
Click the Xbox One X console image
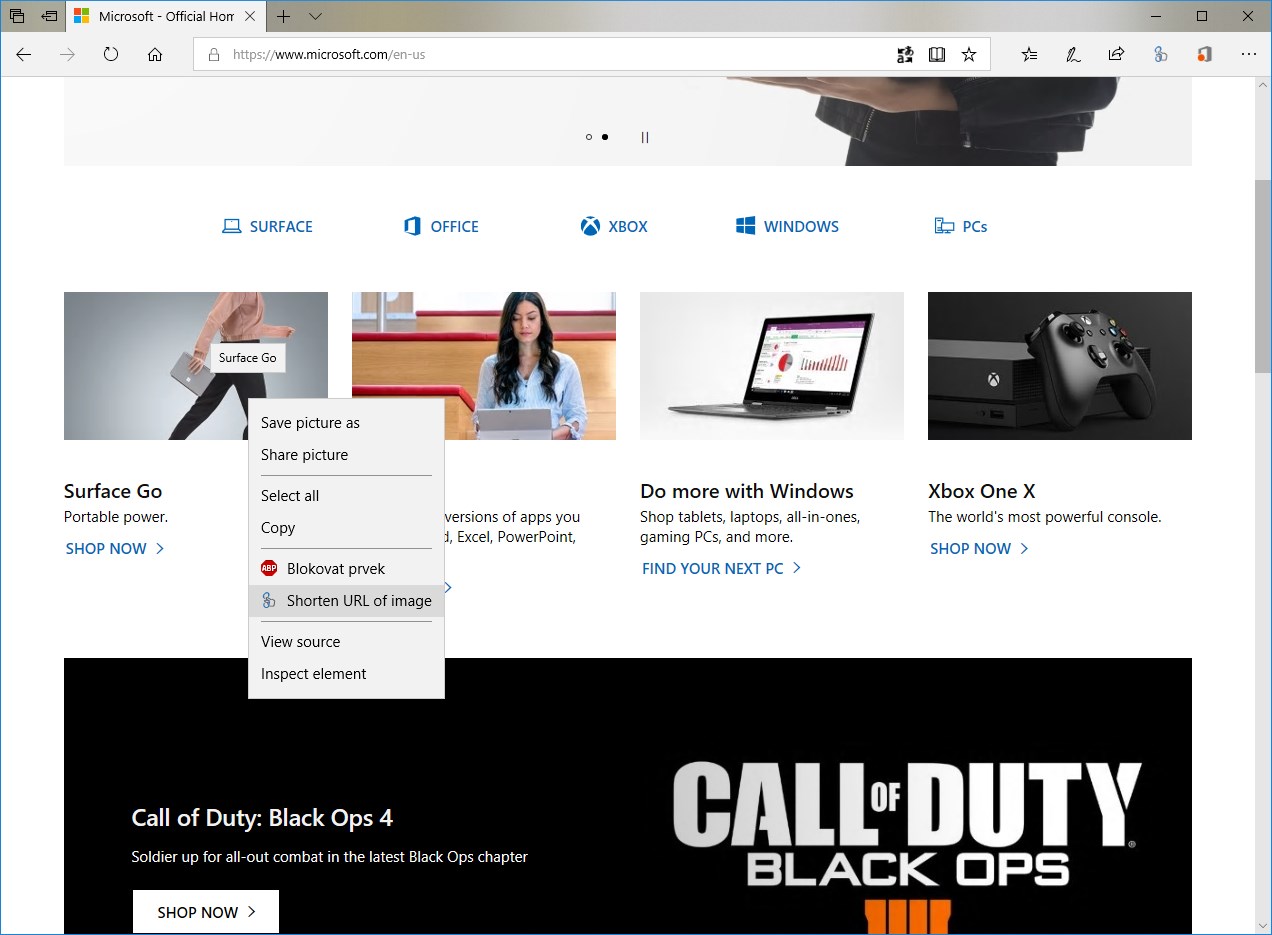tap(1060, 366)
